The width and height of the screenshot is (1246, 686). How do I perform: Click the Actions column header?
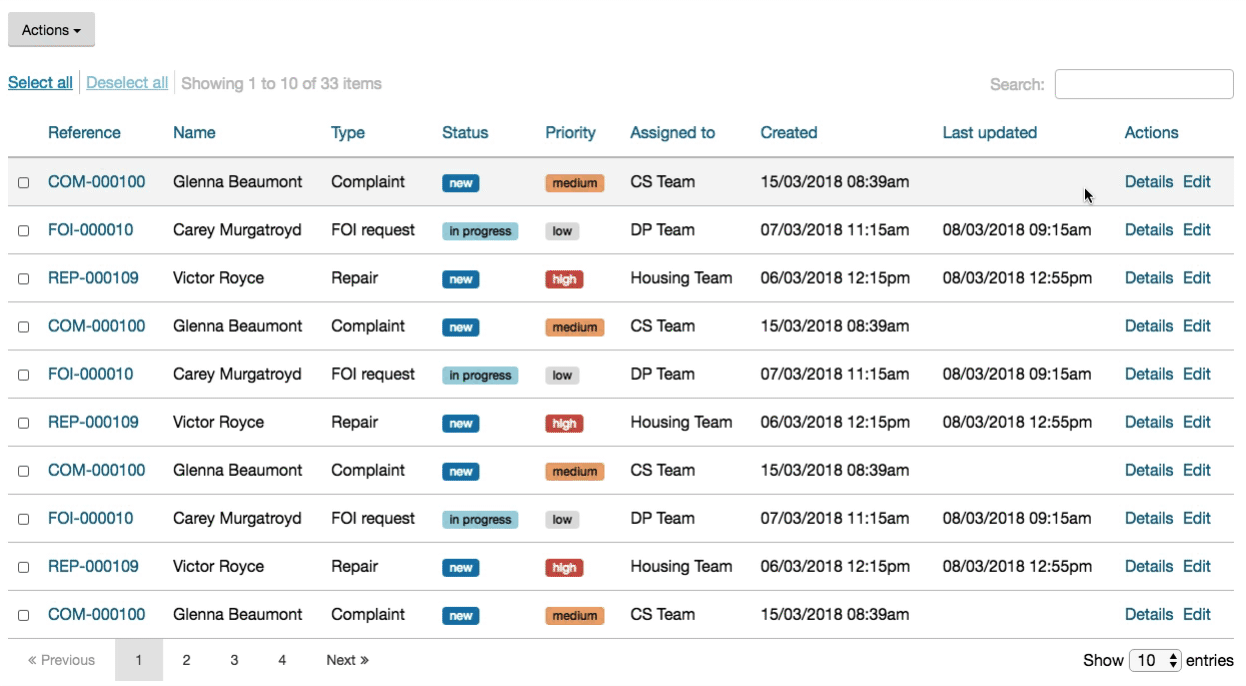click(x=1151, y=133)
